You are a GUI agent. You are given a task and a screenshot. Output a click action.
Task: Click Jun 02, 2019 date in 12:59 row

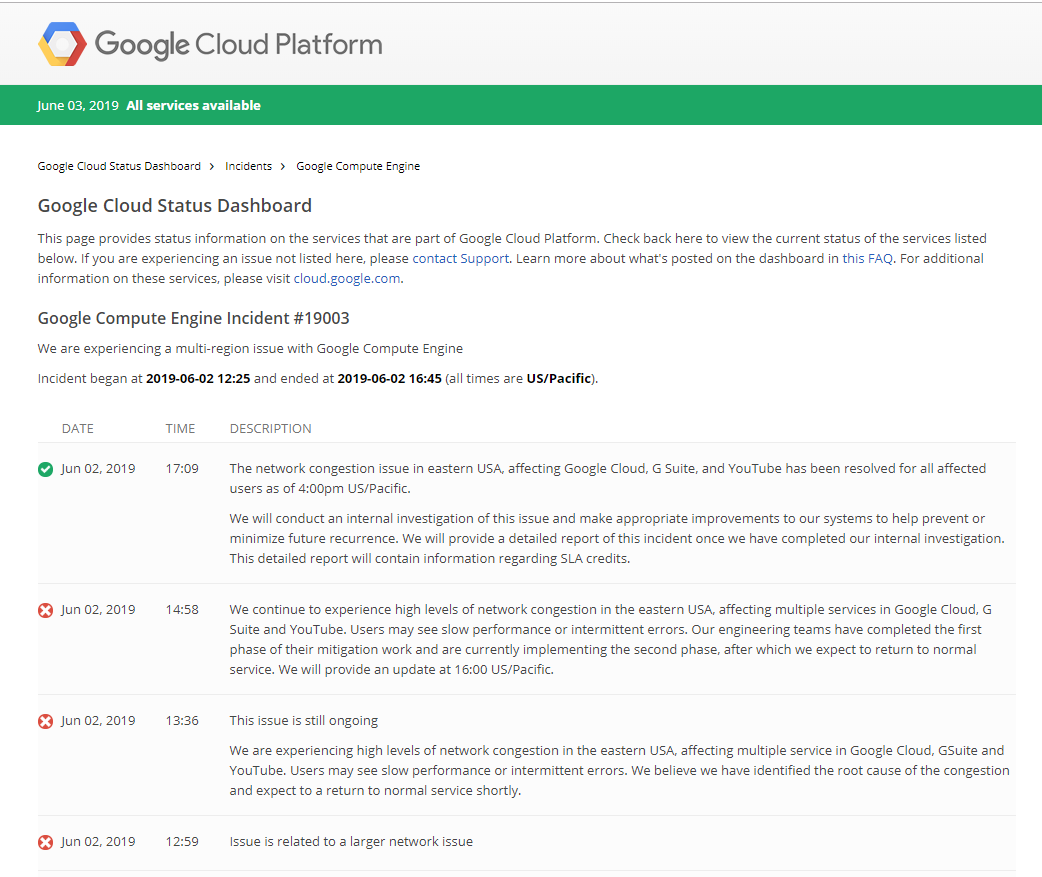98,842
